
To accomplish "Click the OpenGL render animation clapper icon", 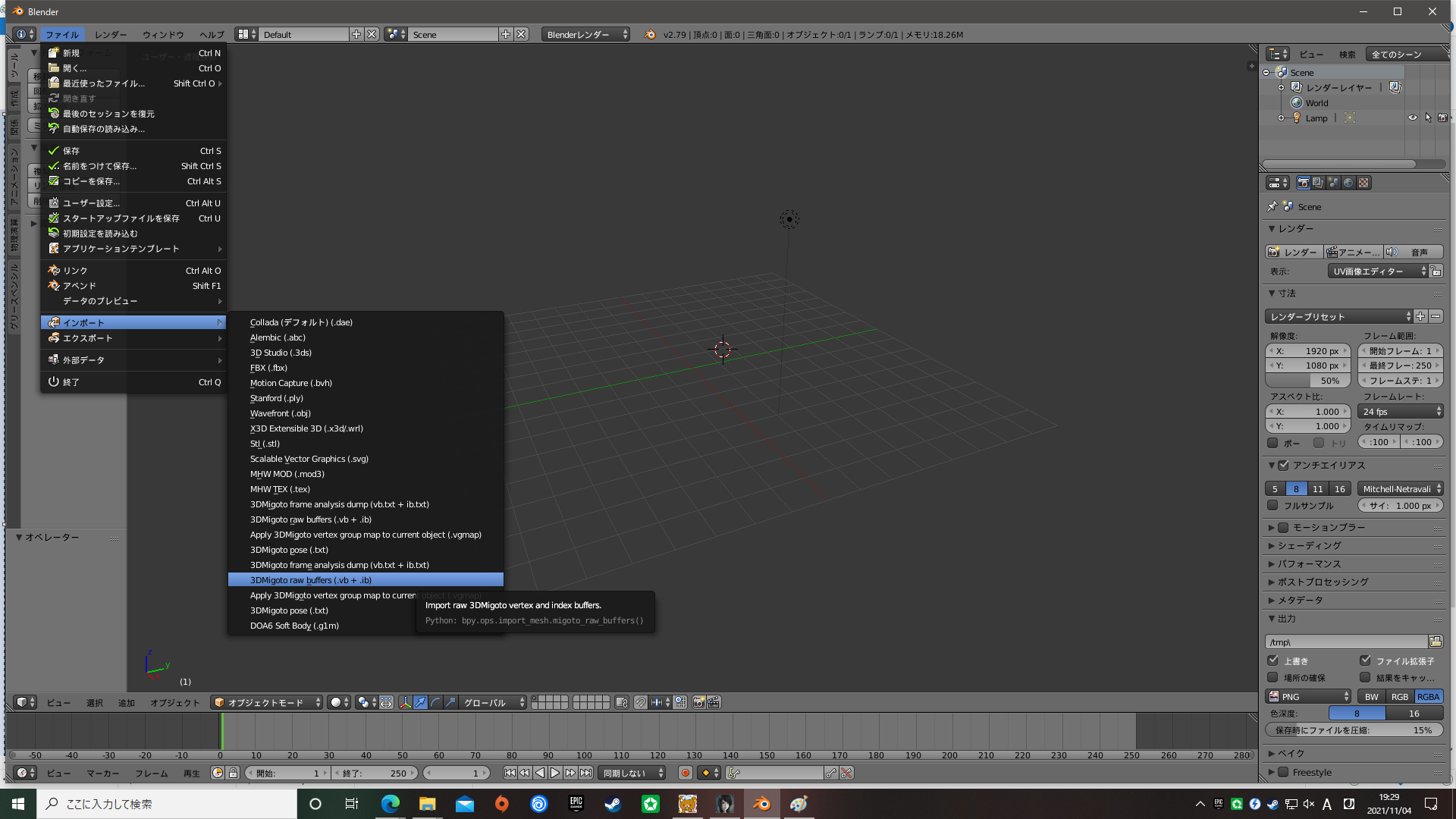I will coord(714,702).
